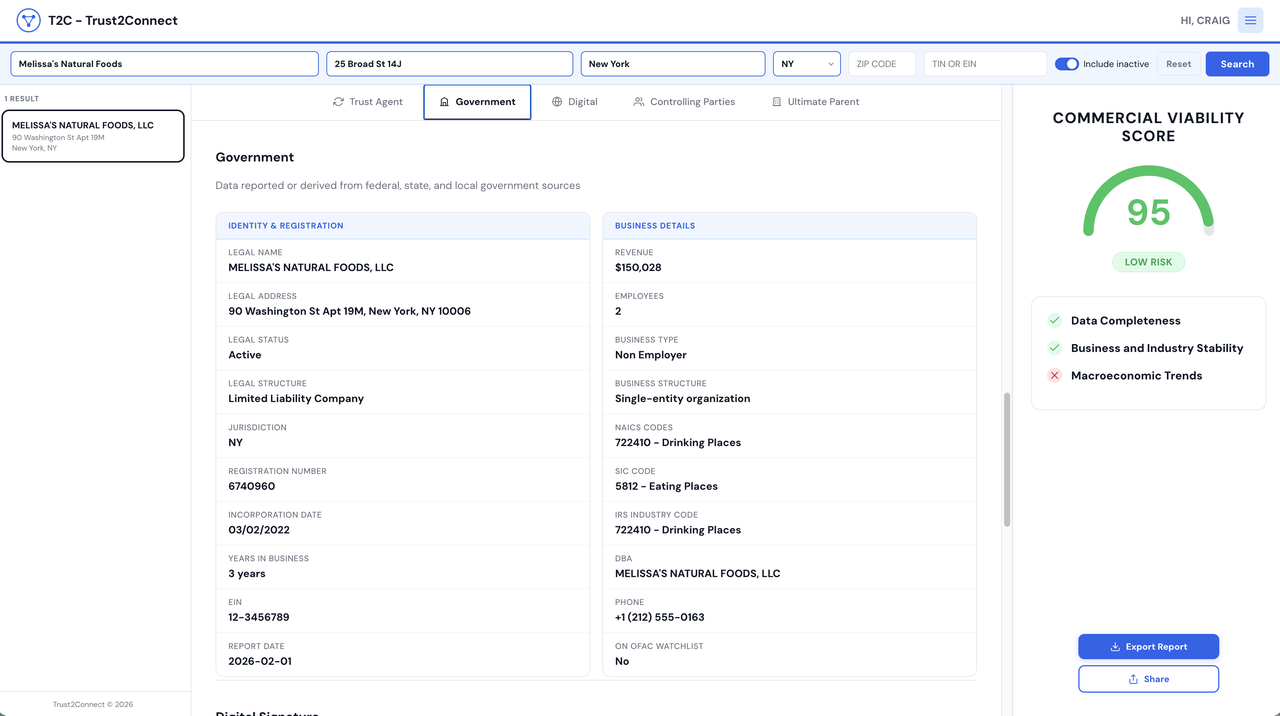Click the incorporation date 03/02/2022

point(261,530)
